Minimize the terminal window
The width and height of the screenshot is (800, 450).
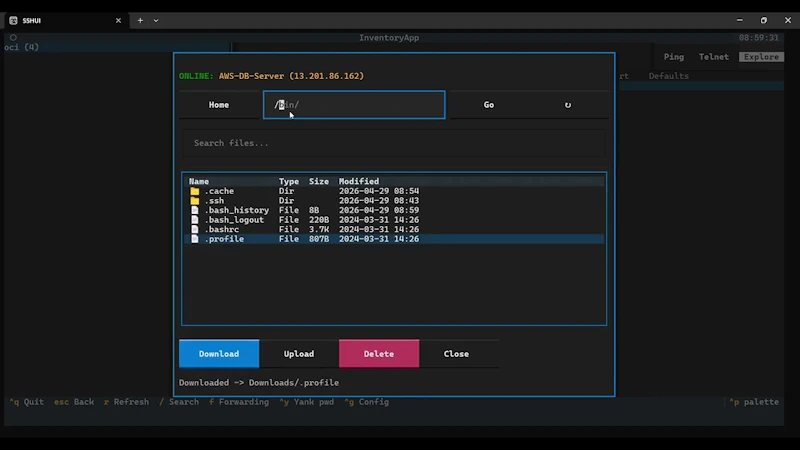pyautogui.click(x=739, y=20)
